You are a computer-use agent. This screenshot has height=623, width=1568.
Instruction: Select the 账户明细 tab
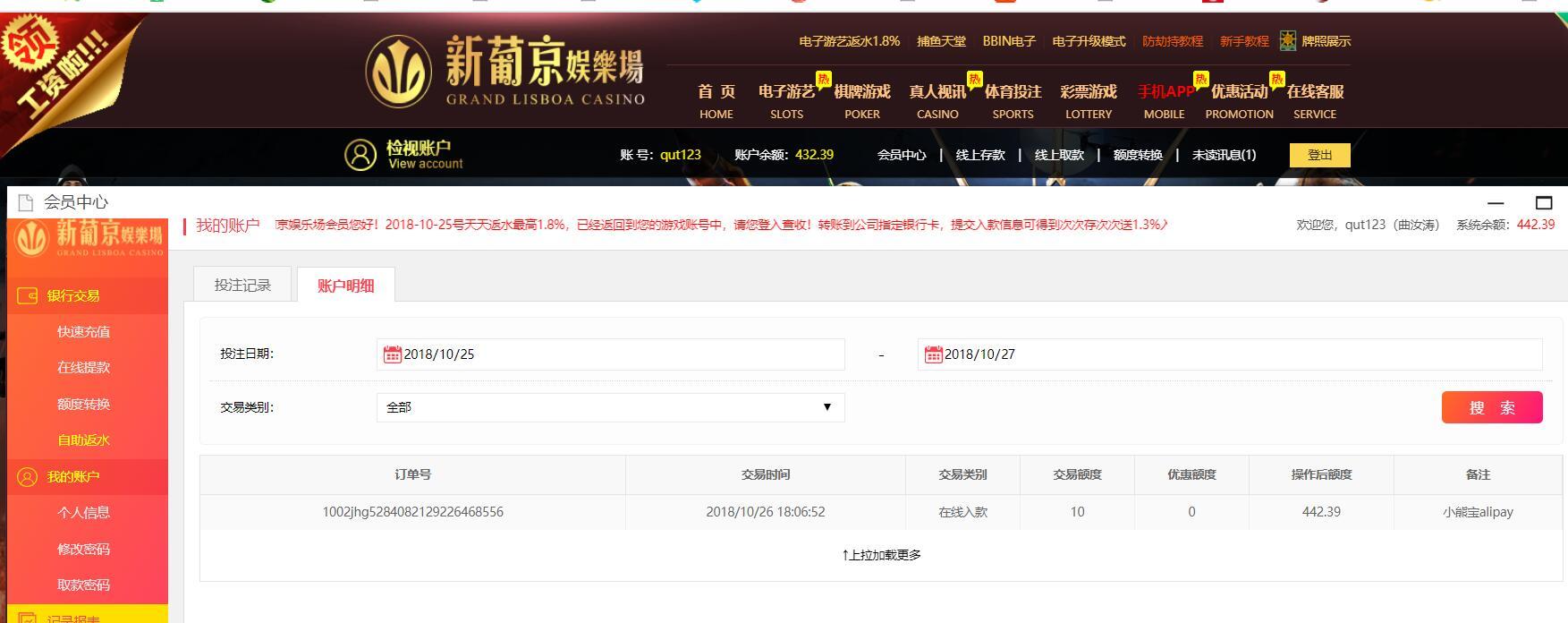coord(346,285)
